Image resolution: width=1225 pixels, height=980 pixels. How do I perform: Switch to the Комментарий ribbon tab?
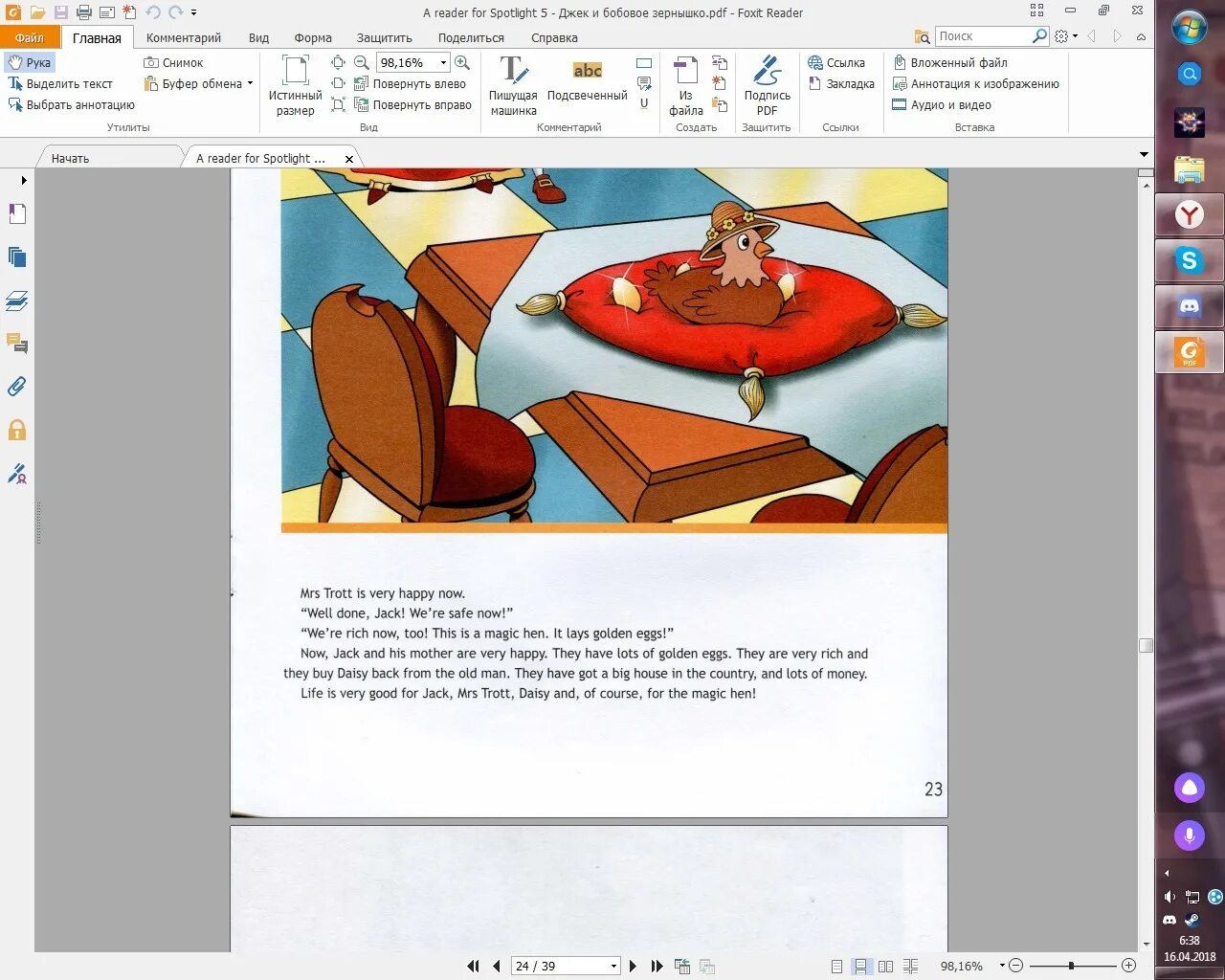click(x=184, y=37)
